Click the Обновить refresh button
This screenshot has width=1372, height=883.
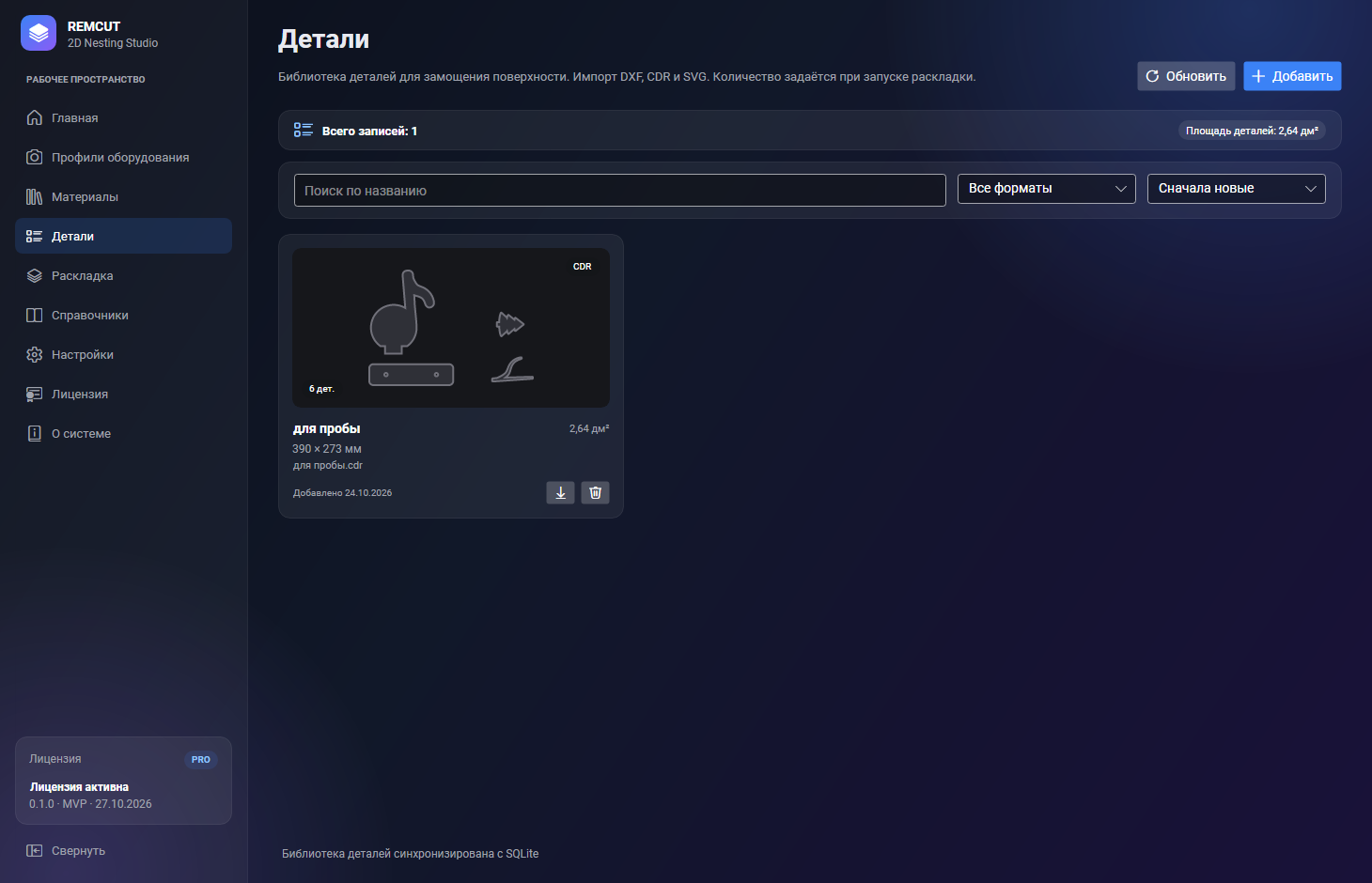pyautogui.click(x=1186, y=76)
